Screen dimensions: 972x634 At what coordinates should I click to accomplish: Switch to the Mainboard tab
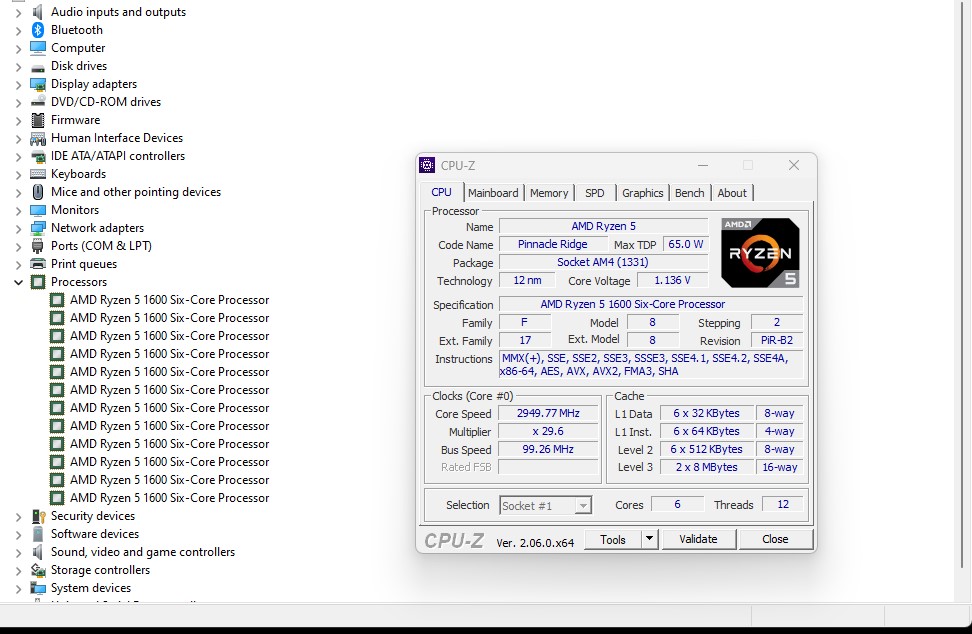(493, 193)
